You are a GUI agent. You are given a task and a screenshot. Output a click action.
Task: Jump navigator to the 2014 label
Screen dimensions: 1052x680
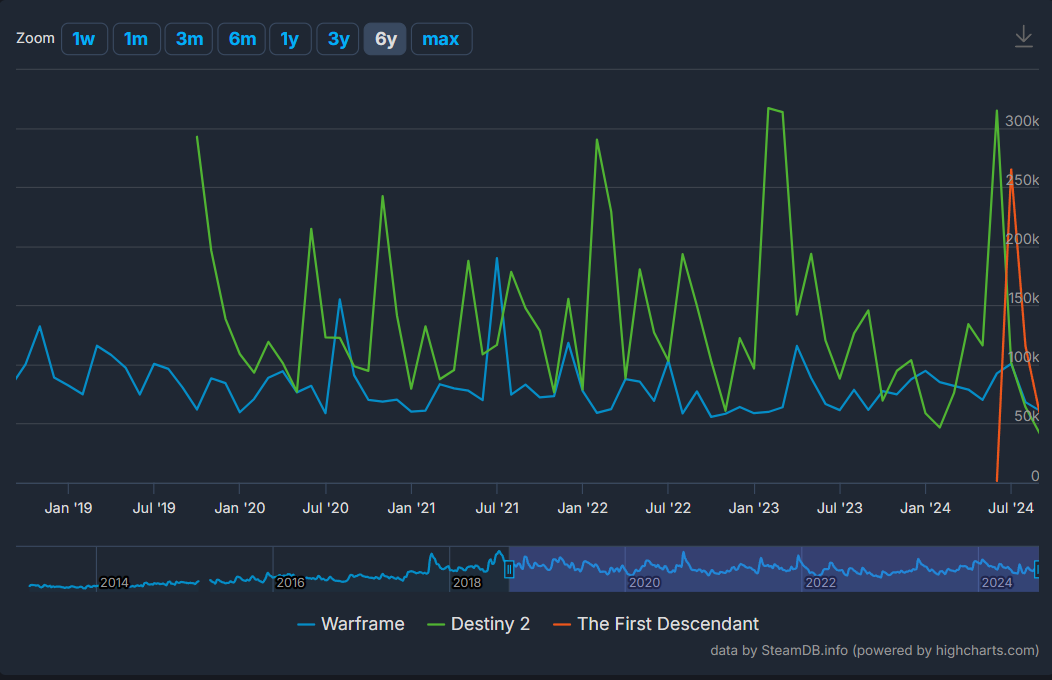point(114,582)
